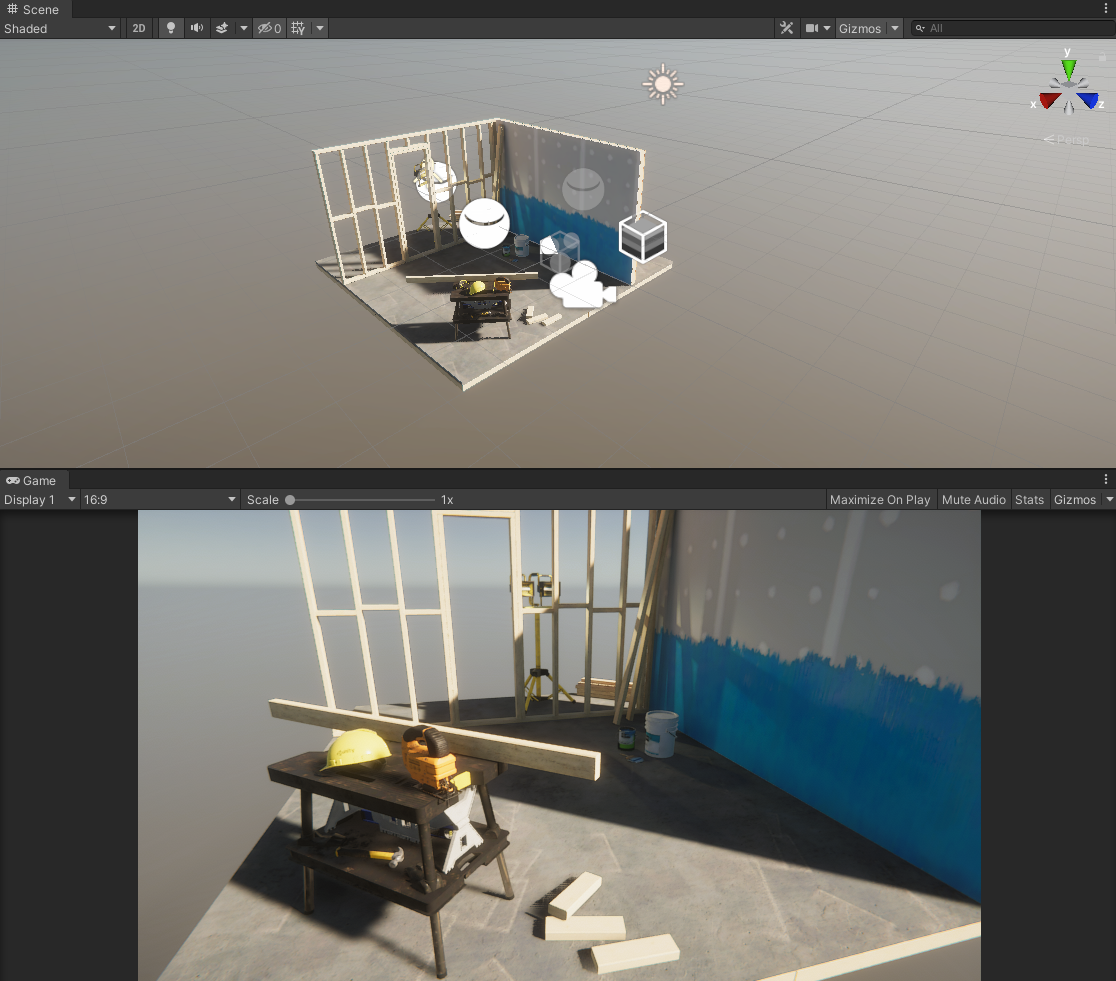The image size is (1116, 981).
Task: Toggle Persp projection label
Action: [1066, 140]
